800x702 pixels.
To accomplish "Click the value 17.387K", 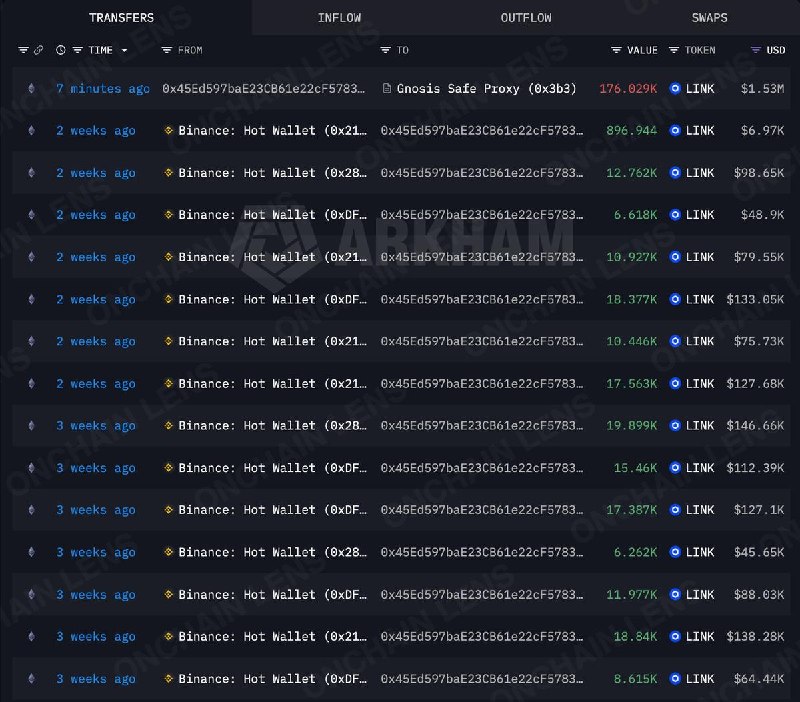I will click(x=632, y=510).
